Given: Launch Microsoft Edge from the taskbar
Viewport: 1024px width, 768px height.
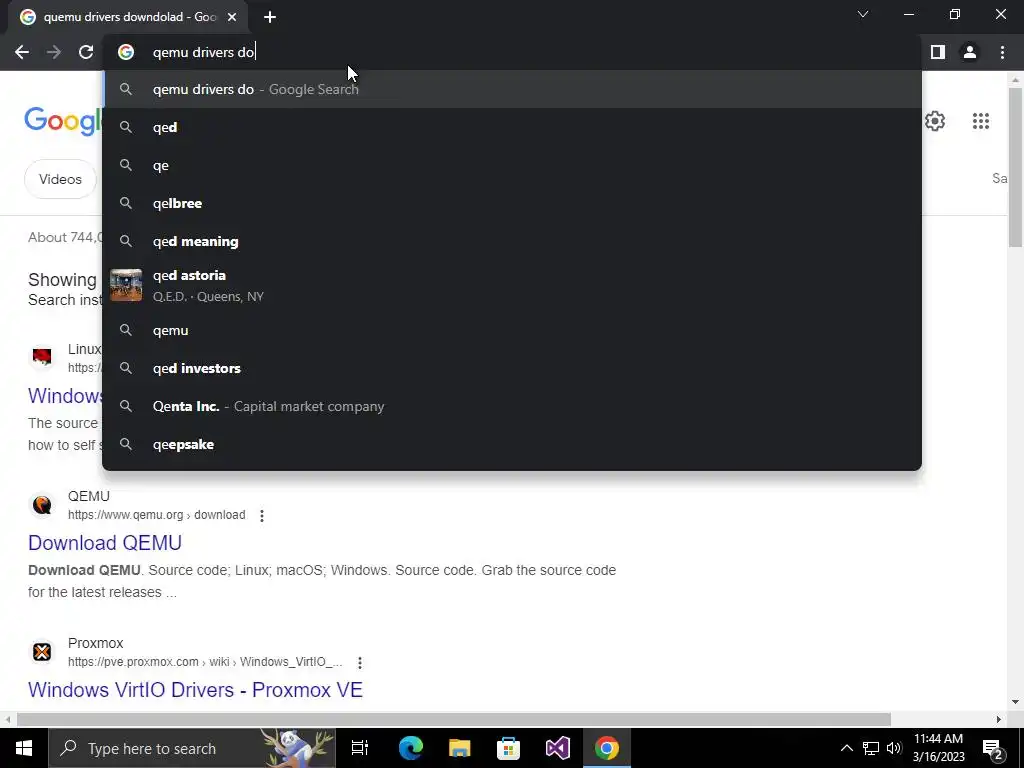Looking at the screenshot, I should point(411,748).
